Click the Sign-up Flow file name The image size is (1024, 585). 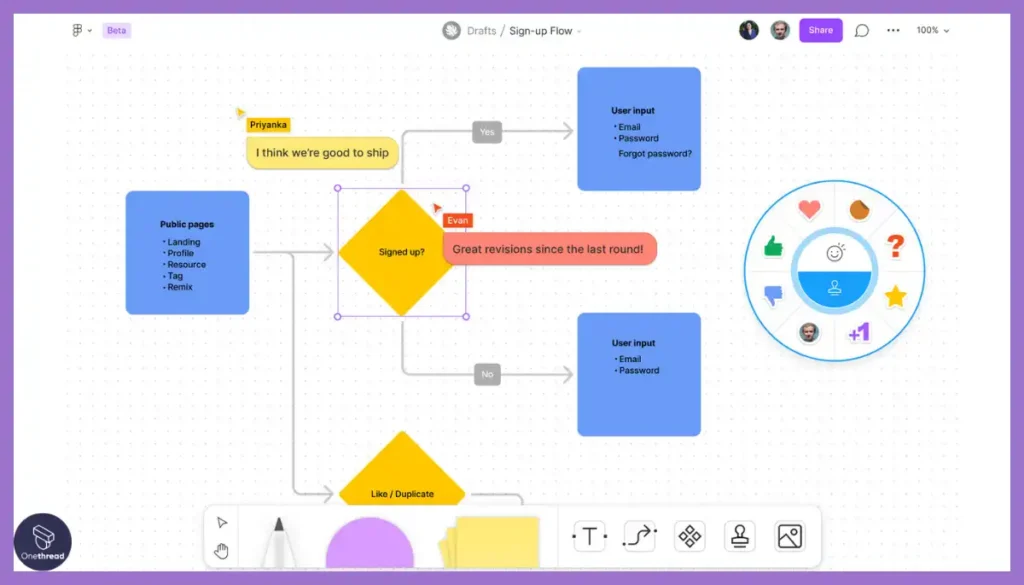[541, 31]
